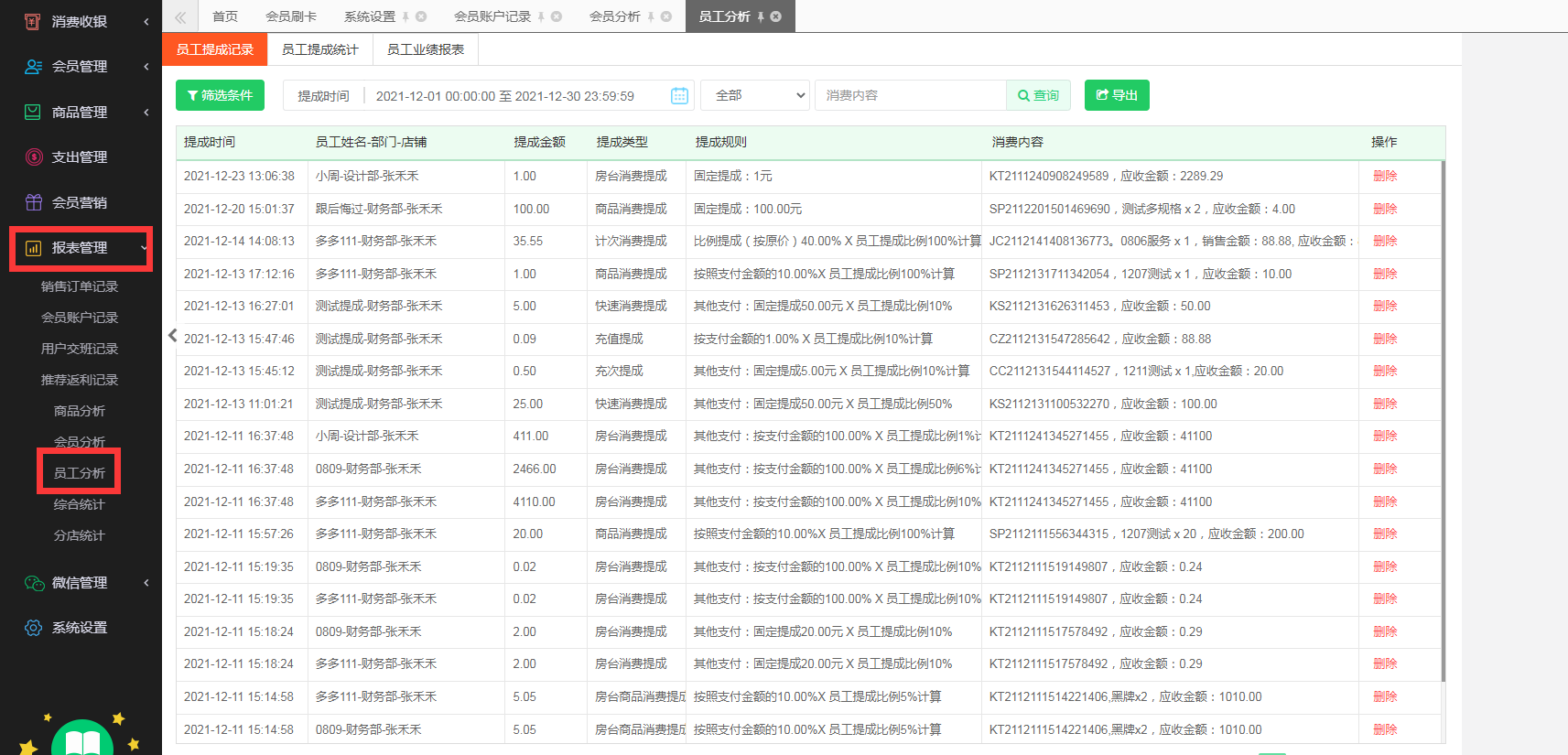This screenshot has width=1568, height=755.
Task: Click the 导出 export button
Action: click(1117, 95)
